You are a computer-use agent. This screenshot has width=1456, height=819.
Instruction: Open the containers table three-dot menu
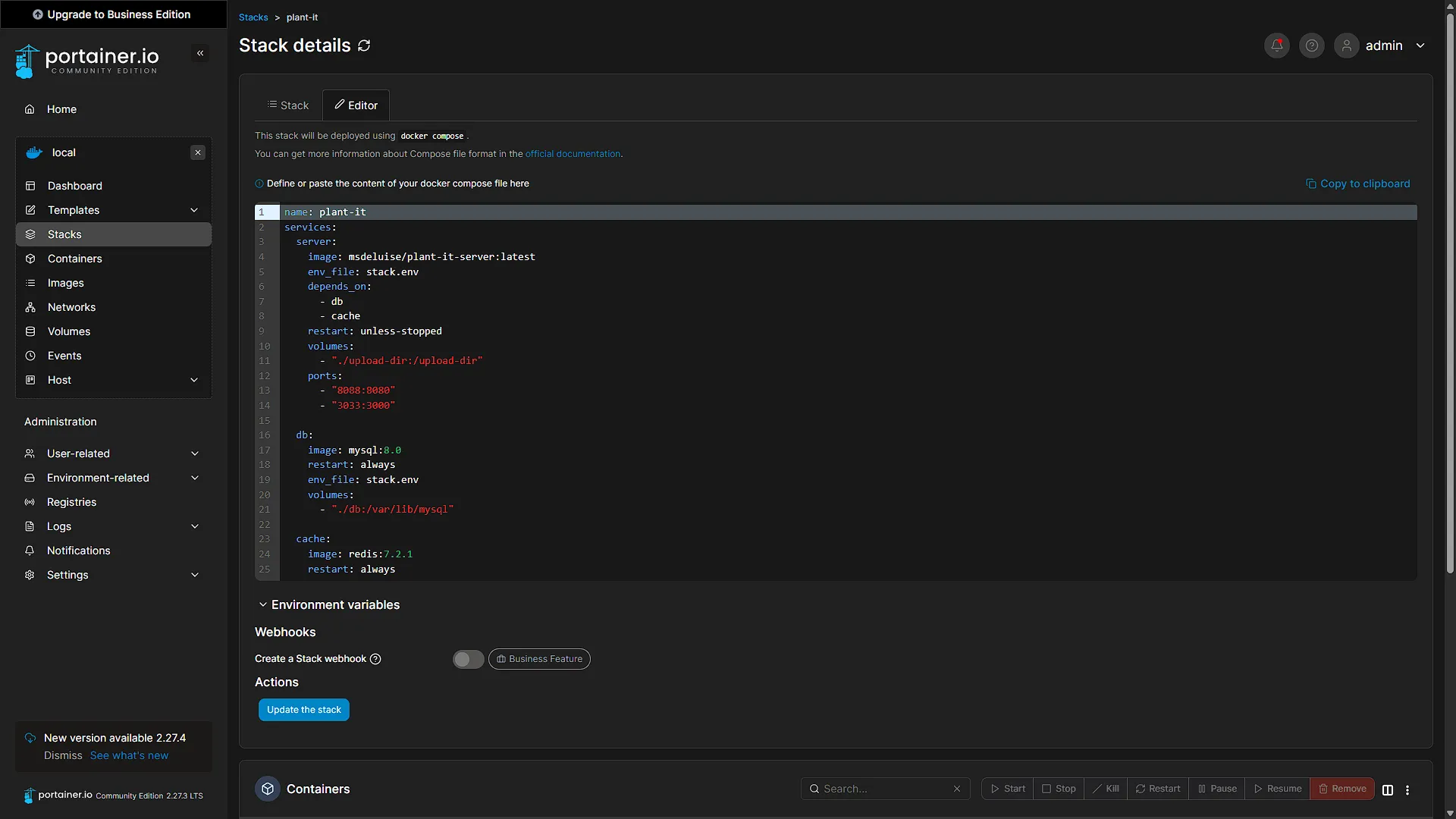1407,789
